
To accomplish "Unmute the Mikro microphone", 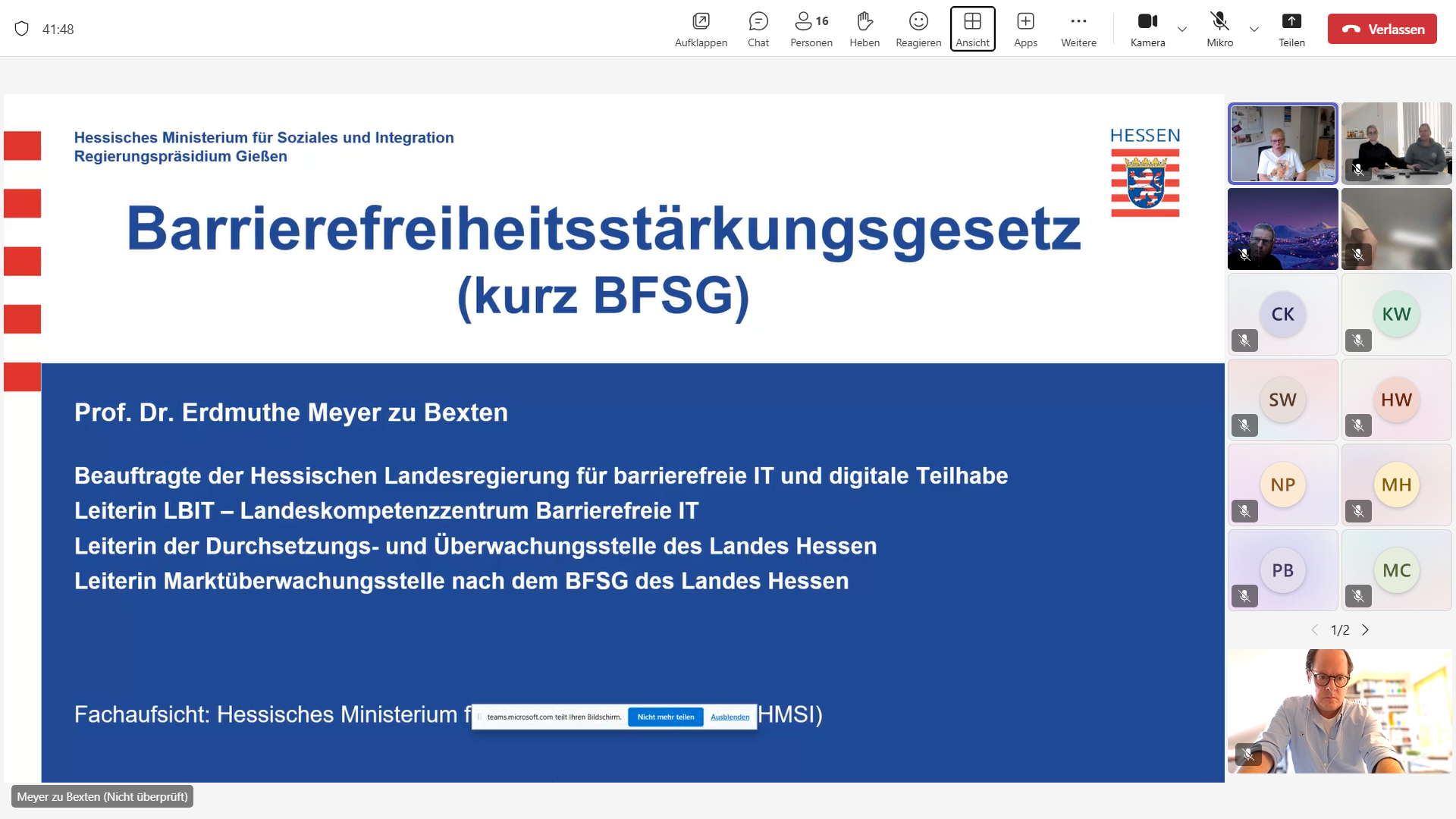I will 1219,30.
